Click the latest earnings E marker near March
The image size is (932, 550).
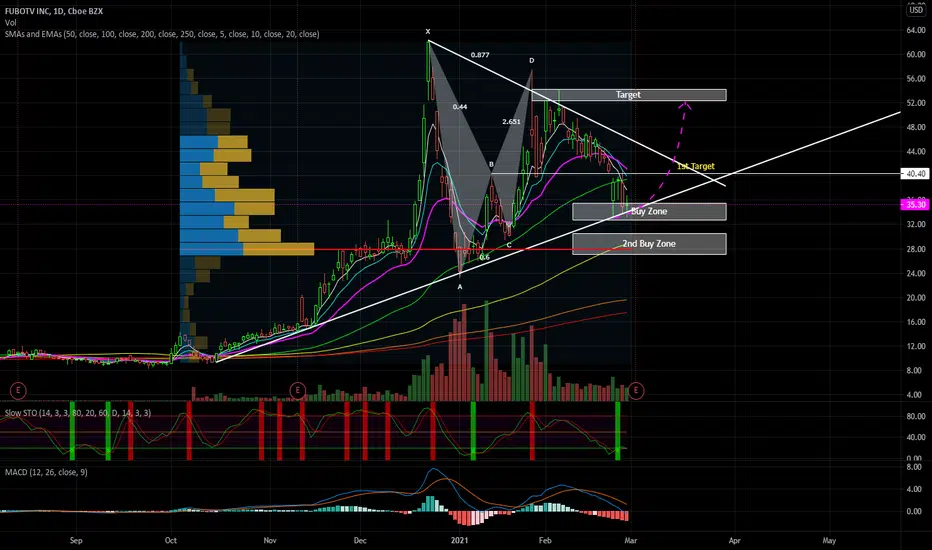636,391
